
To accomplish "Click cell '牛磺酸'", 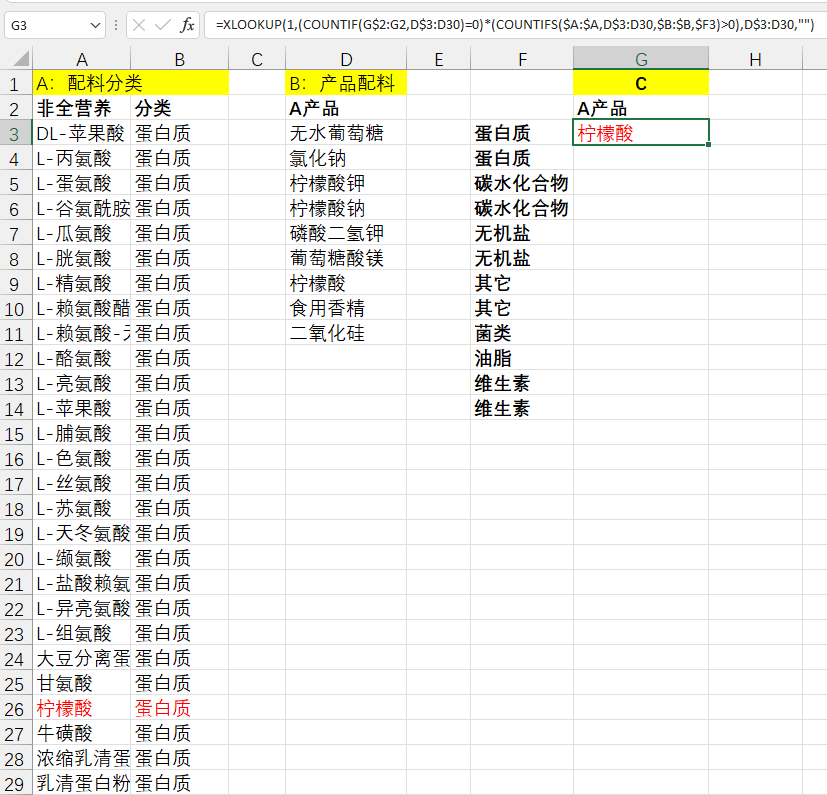I will pyautogui.click(x=81, y=733).
